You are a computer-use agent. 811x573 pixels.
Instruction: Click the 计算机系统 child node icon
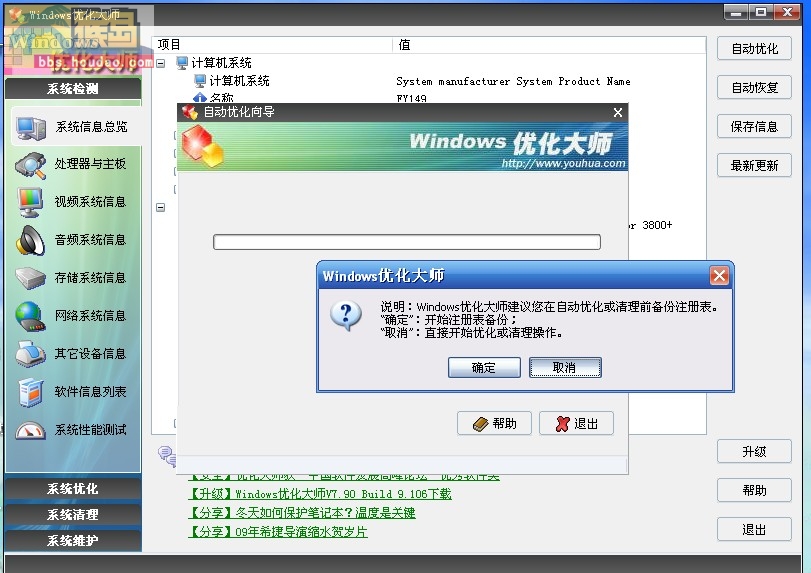pos(200,81)
